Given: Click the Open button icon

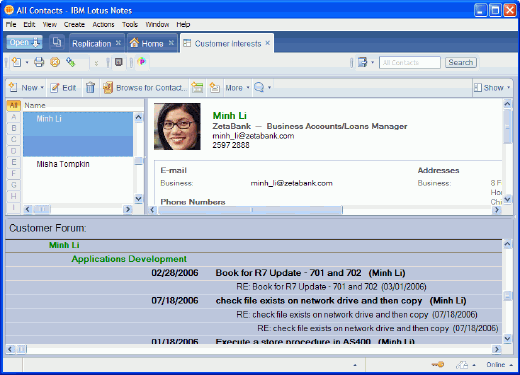Looking at the screenshot, I should (x=24, y=43).
